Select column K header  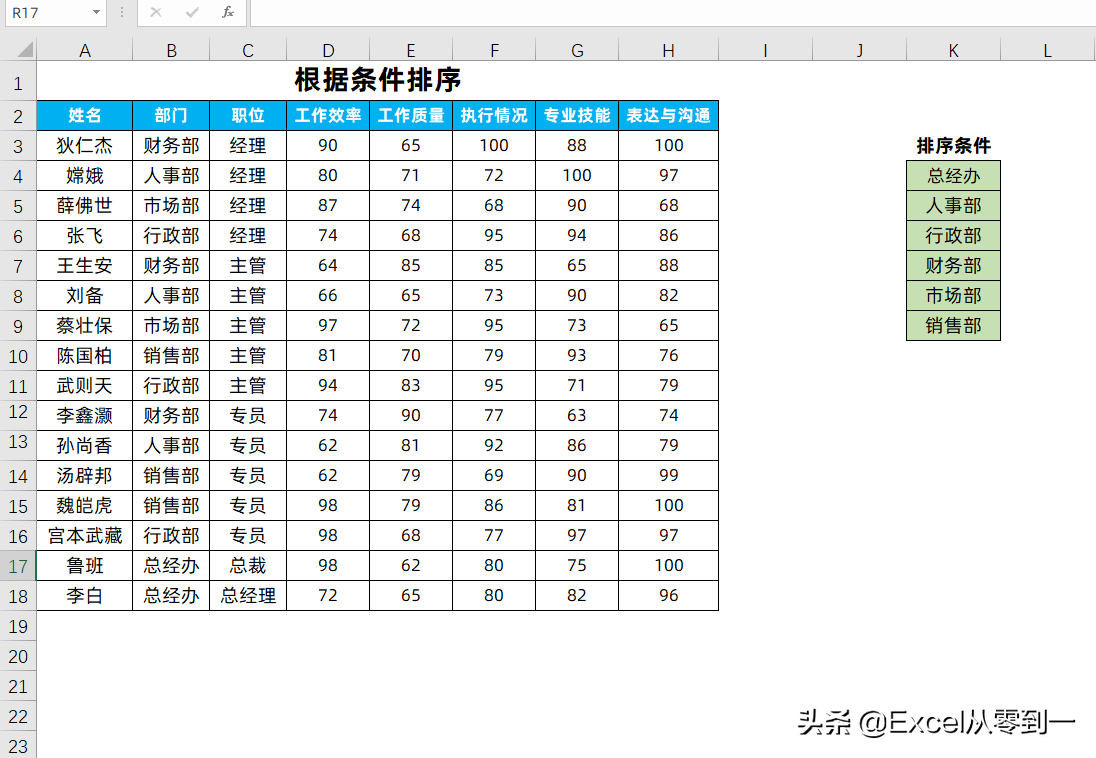953,50
